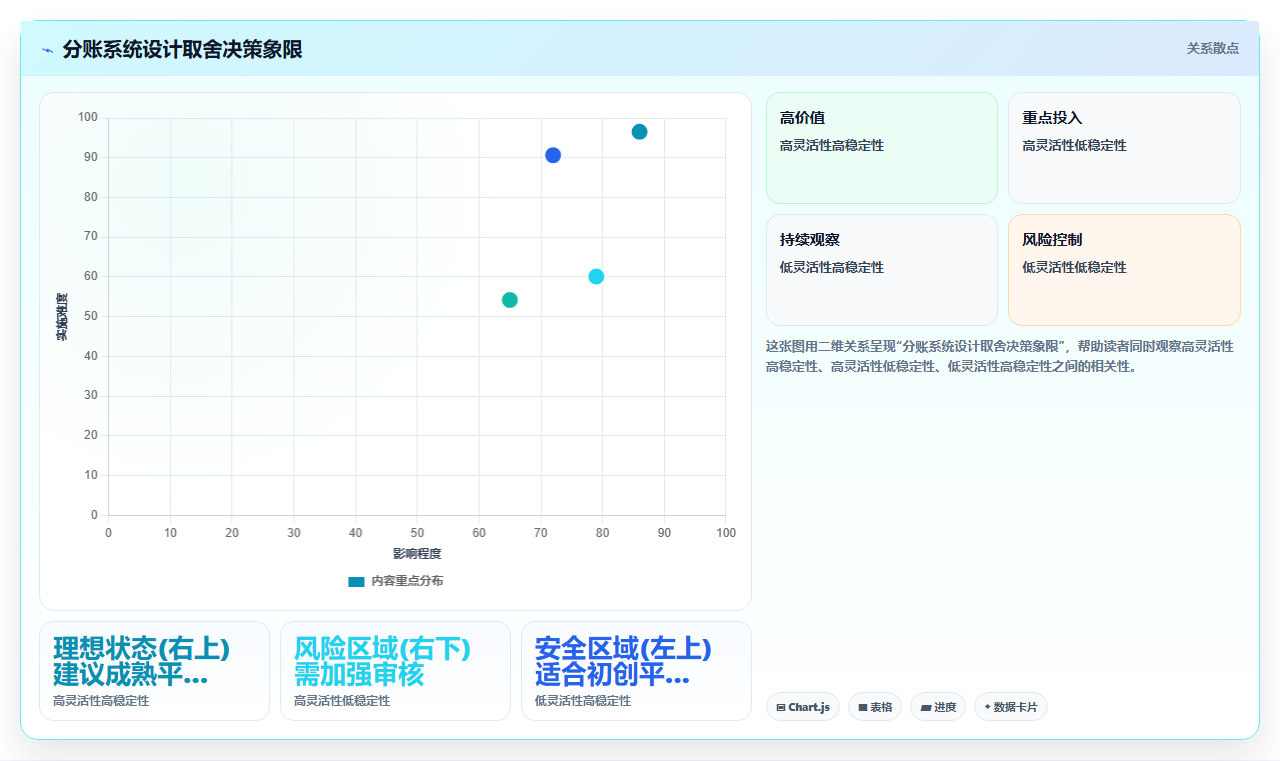Select the 数据卡片 tag chip

click(x=1011, y=707)
